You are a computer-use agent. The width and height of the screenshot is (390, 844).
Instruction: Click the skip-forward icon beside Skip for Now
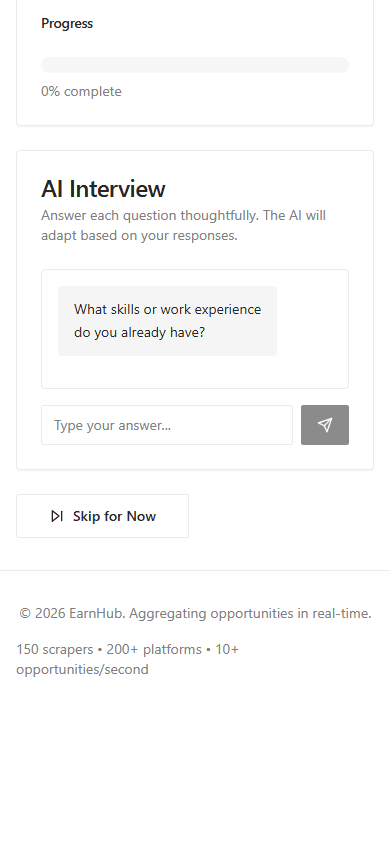(56, 516)
